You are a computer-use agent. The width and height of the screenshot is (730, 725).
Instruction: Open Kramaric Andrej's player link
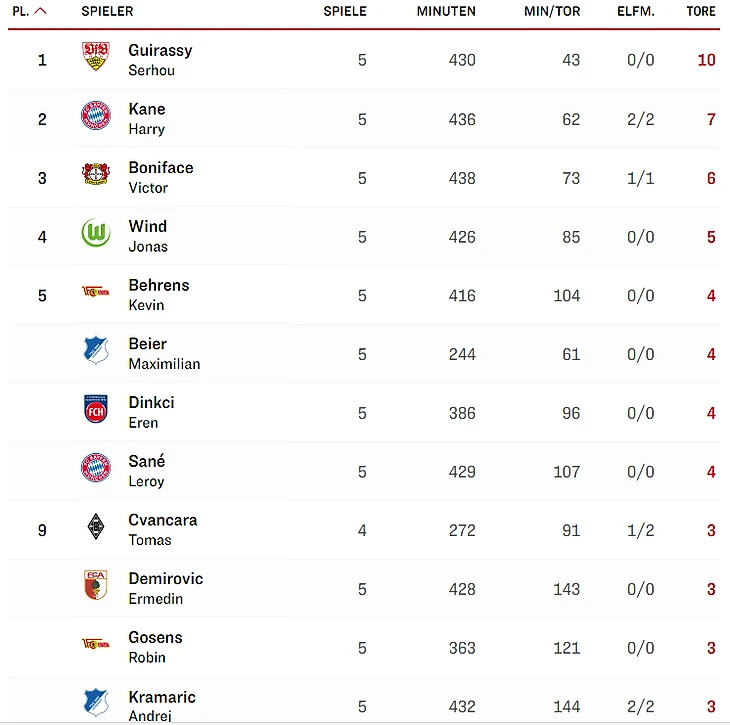point(161,704)
